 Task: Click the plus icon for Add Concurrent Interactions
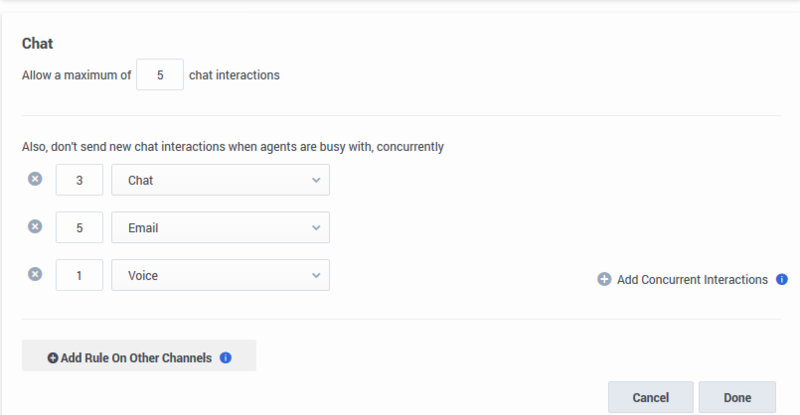[604, 279]
